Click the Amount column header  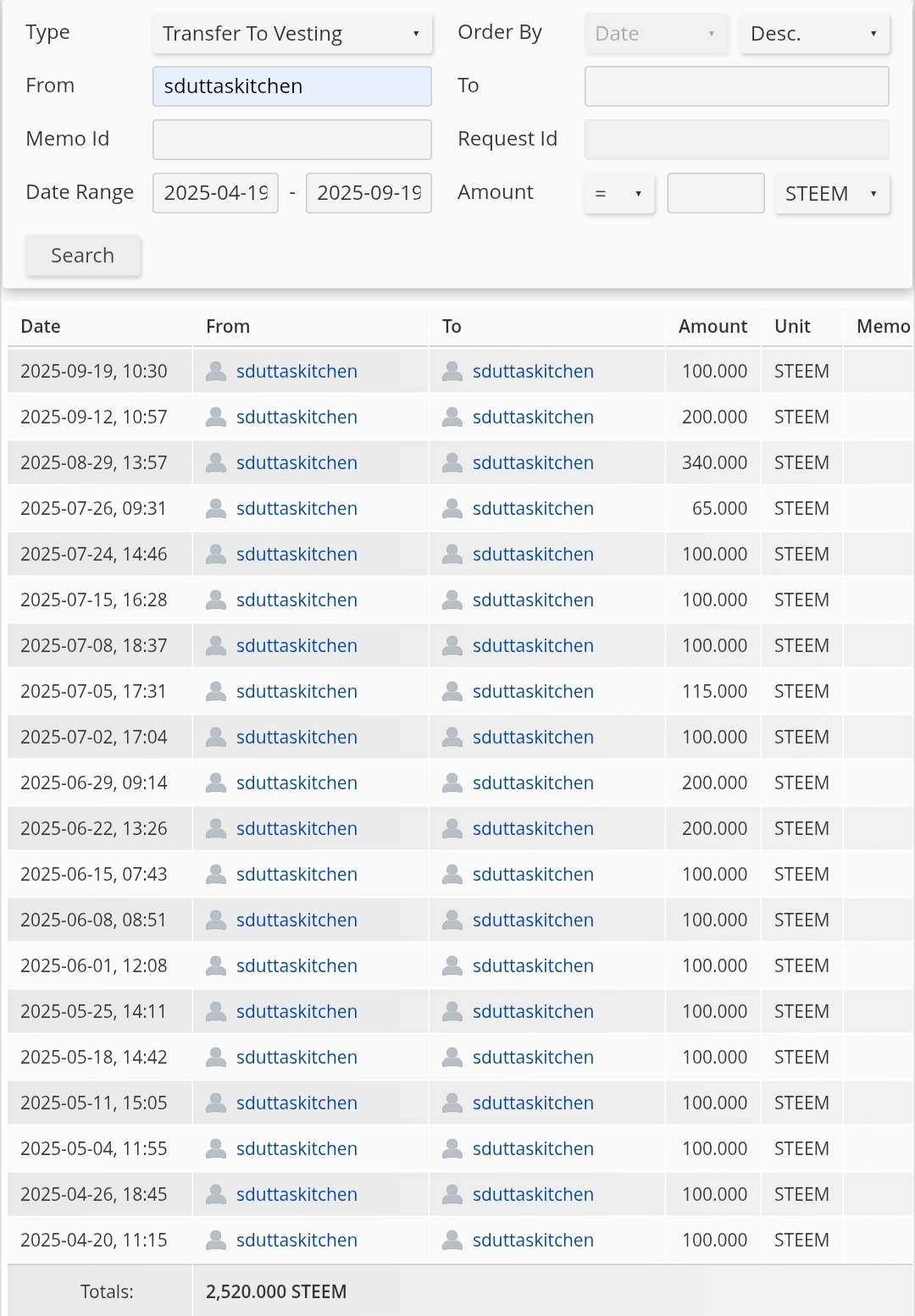pos(713,326)
